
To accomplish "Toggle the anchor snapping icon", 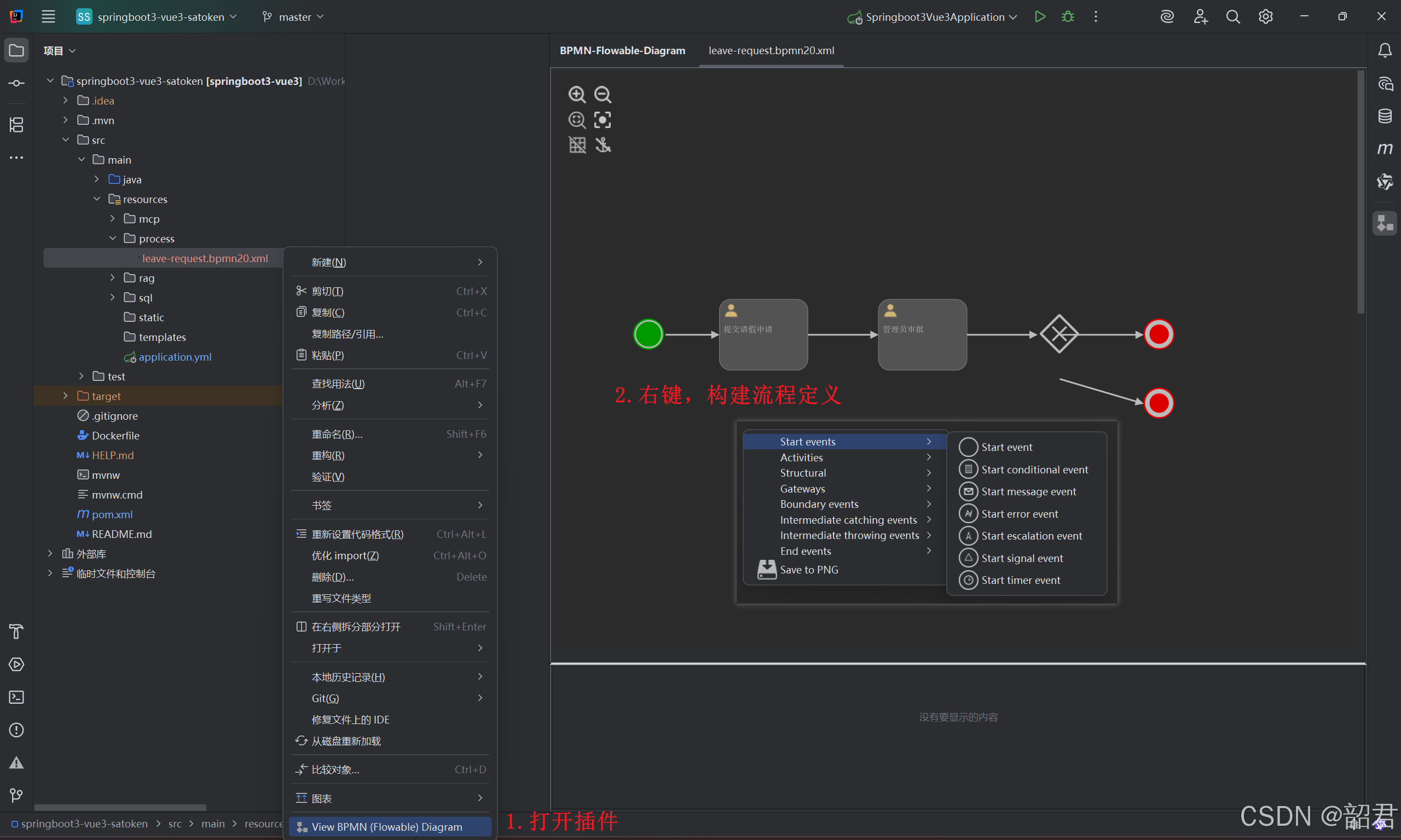I will coord(603,145).
